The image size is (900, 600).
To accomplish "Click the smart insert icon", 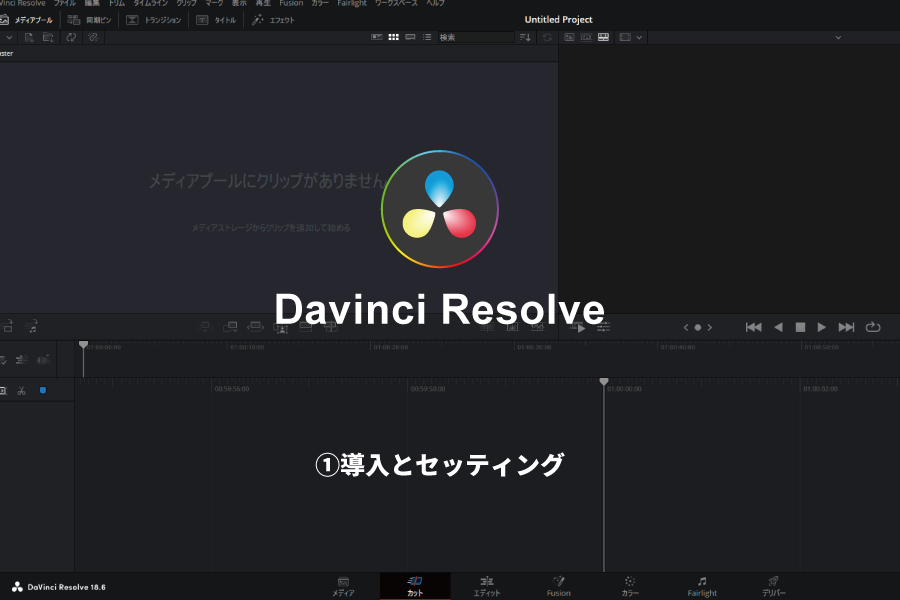I will 205,327.
